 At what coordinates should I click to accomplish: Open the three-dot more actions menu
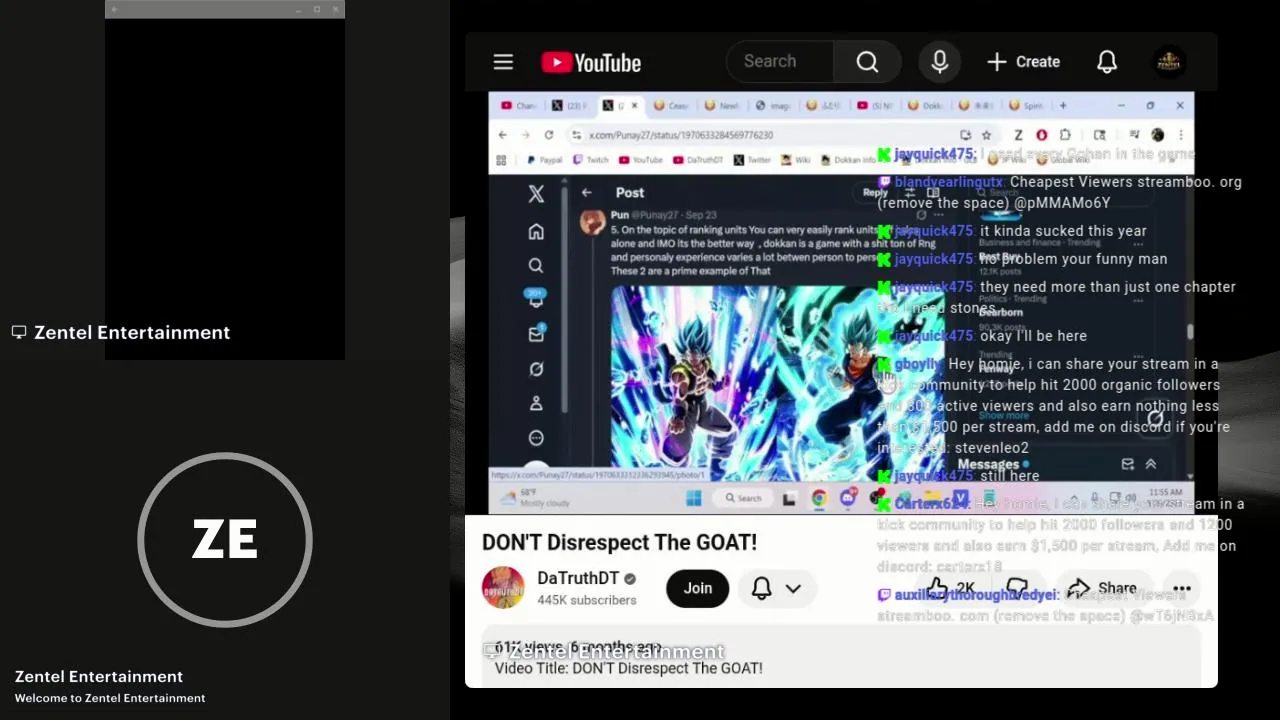tap(1181, 589)
